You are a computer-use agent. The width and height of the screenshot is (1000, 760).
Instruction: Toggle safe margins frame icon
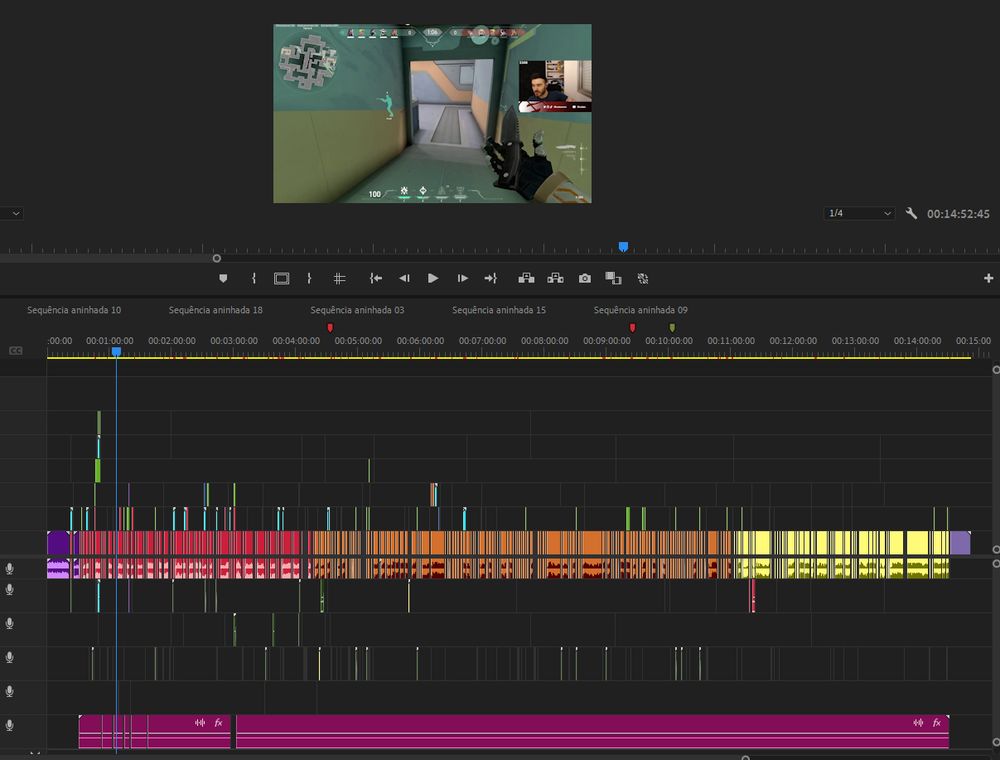[281, 279]
